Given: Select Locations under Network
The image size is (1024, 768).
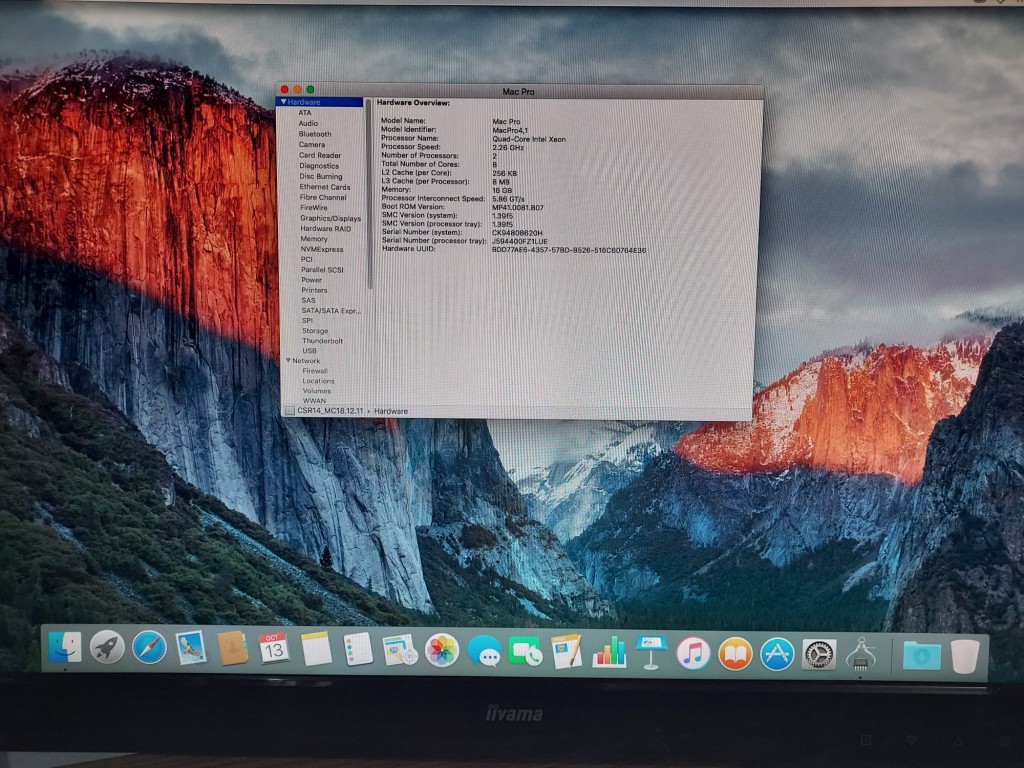Looking at the screenshot, I should (319, 381).
